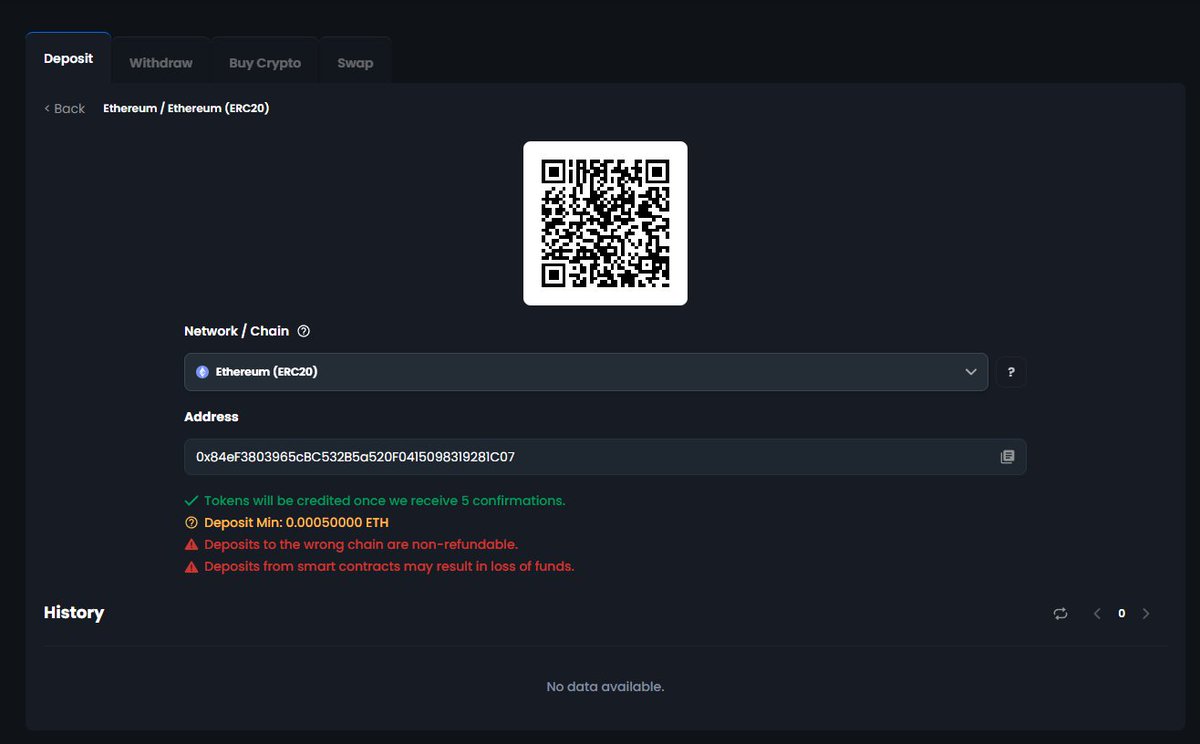The height and width of the screenshot is (744, 1200).
Task: Click the smart contracts warning triangle icon
Action: tap(191, 567)
